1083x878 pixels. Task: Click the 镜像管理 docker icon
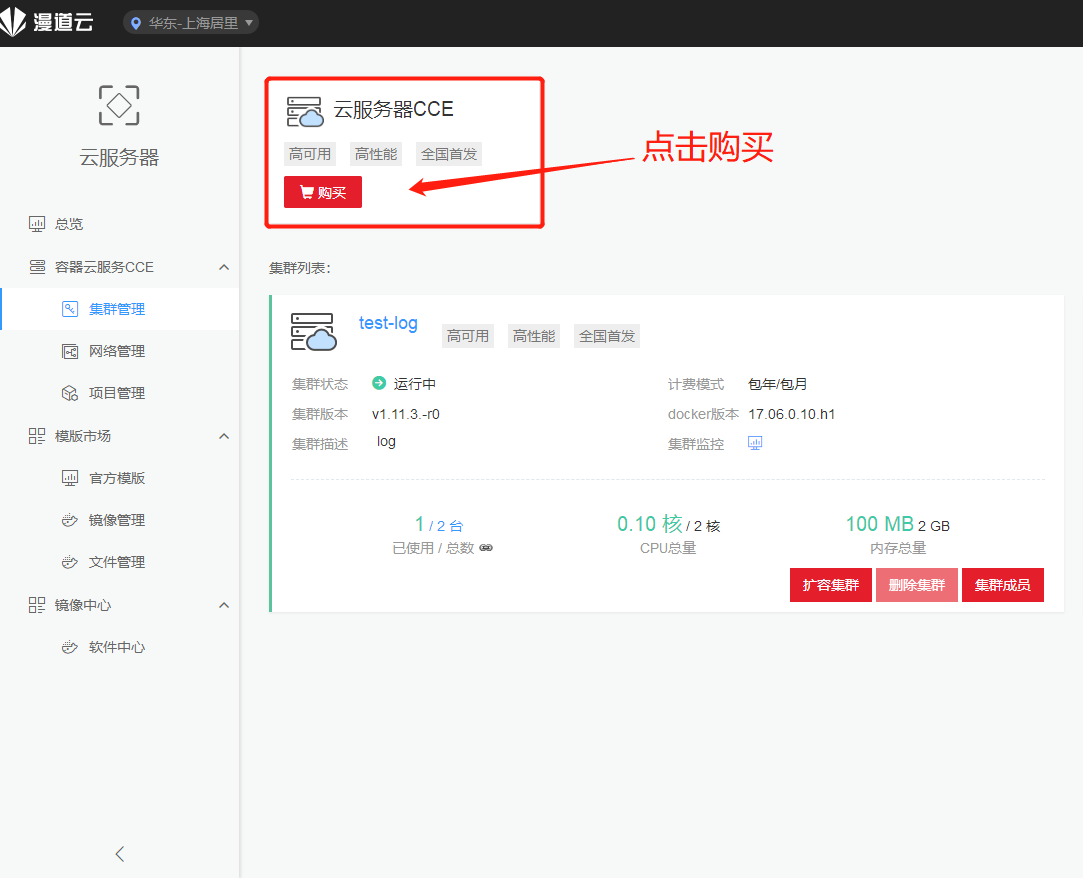click(70, 520)
